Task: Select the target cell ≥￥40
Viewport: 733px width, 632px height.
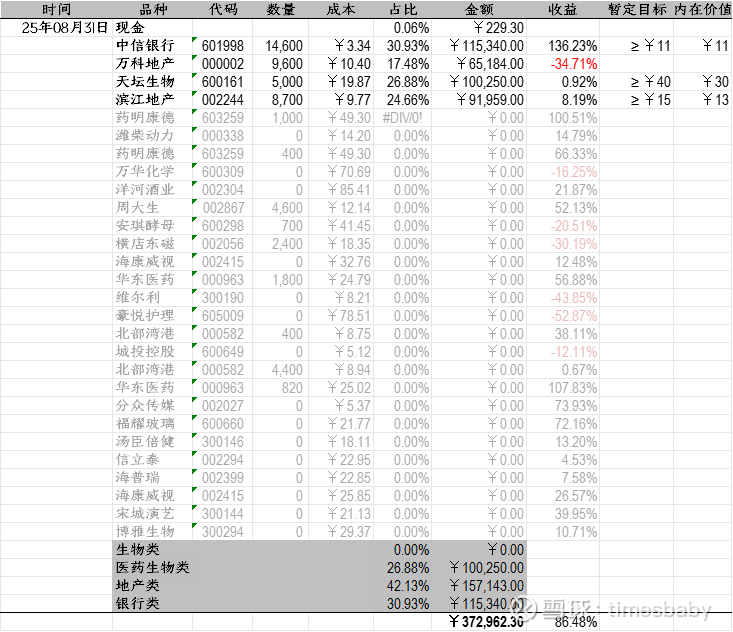Action: 637,82
